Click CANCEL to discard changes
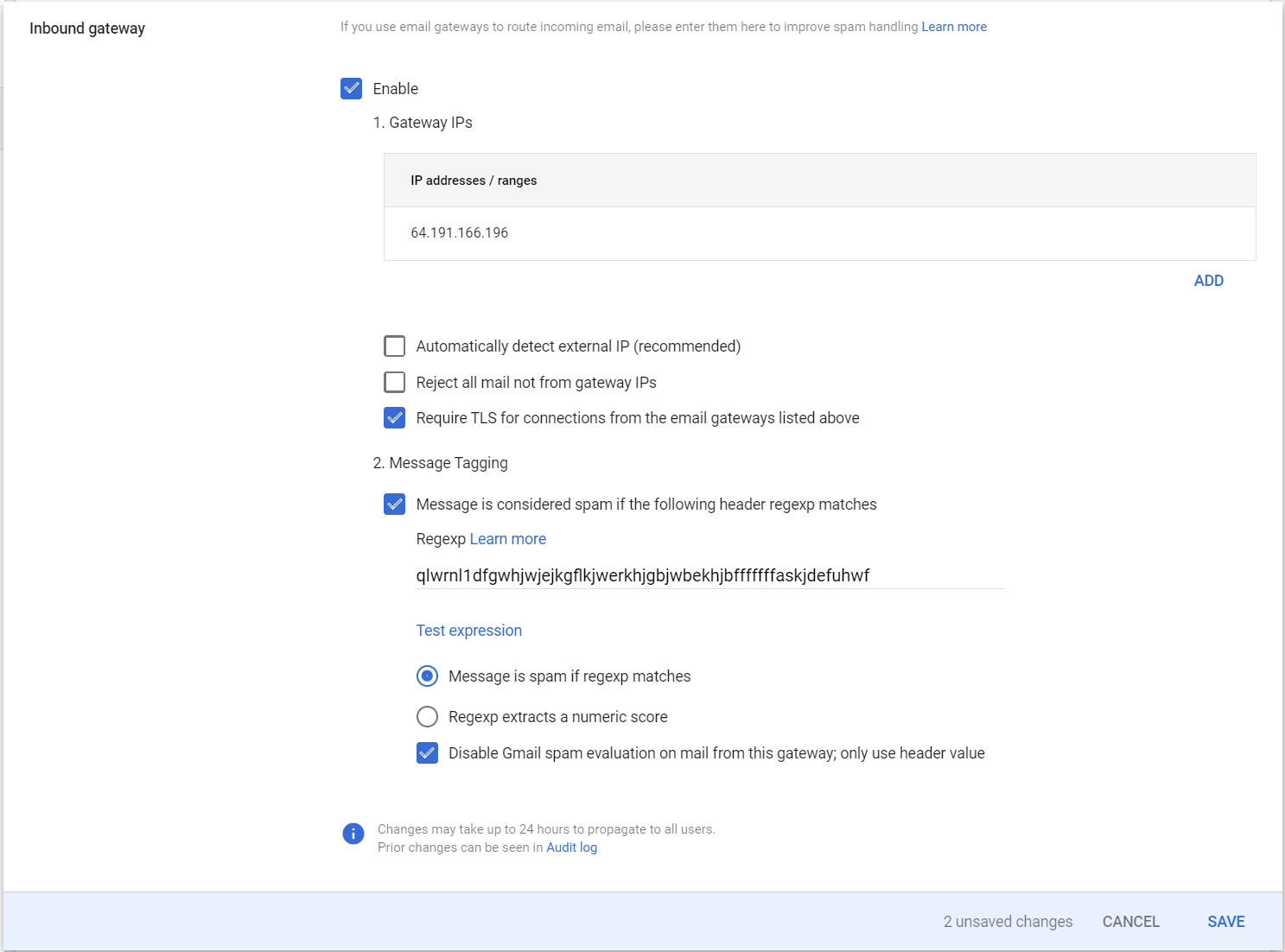Image resolution: width=1285 pixels, height=952 pixels. (x=1130, y=922)
